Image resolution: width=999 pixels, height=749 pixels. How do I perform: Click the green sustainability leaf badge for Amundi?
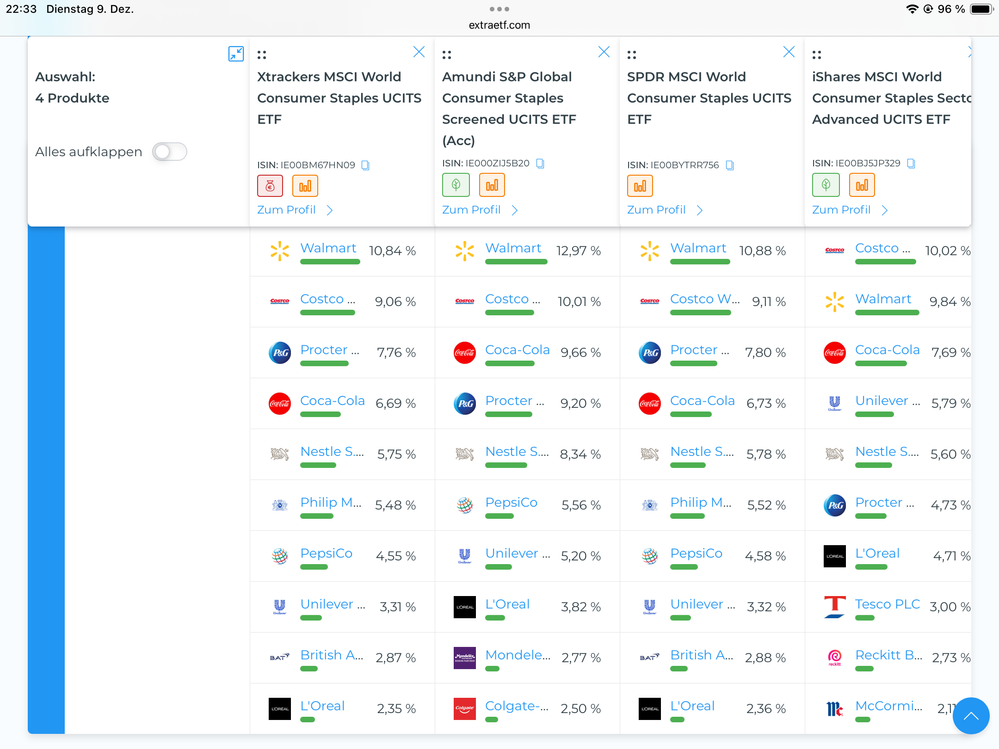point(455,185)
